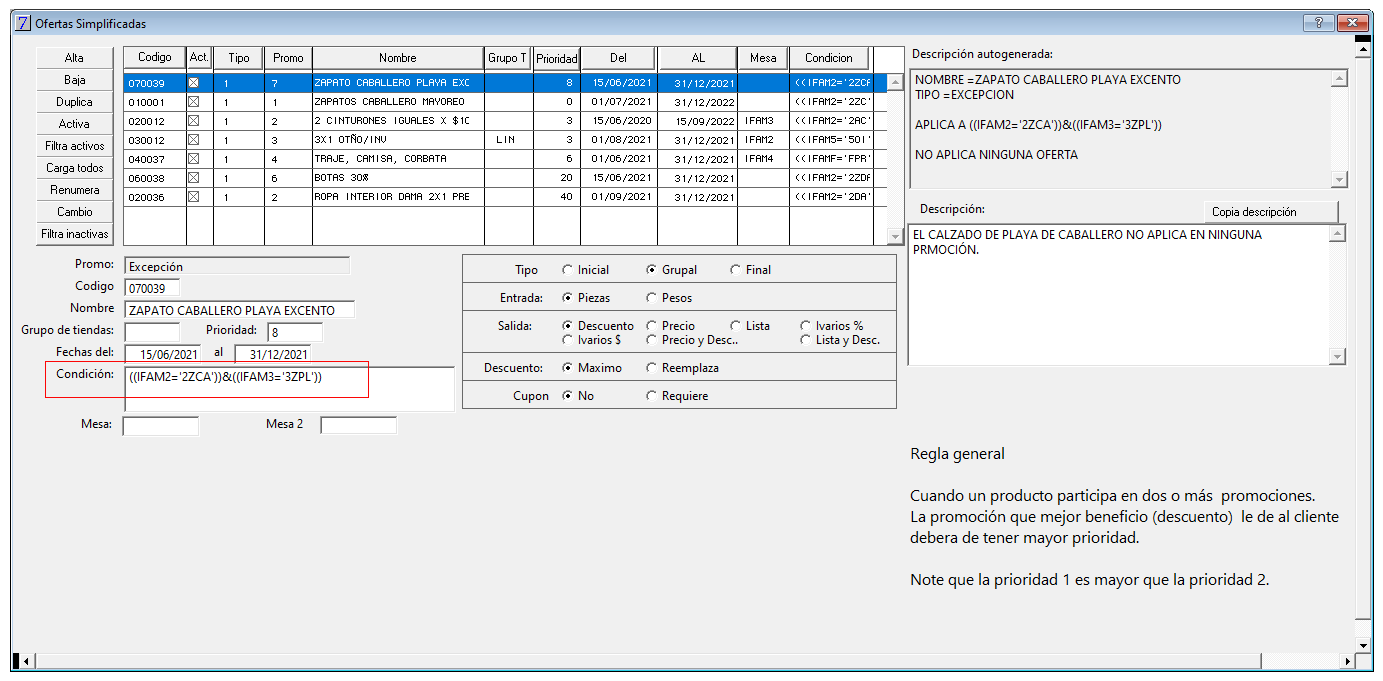Select Salida Precio radio option

click(671, 326)
